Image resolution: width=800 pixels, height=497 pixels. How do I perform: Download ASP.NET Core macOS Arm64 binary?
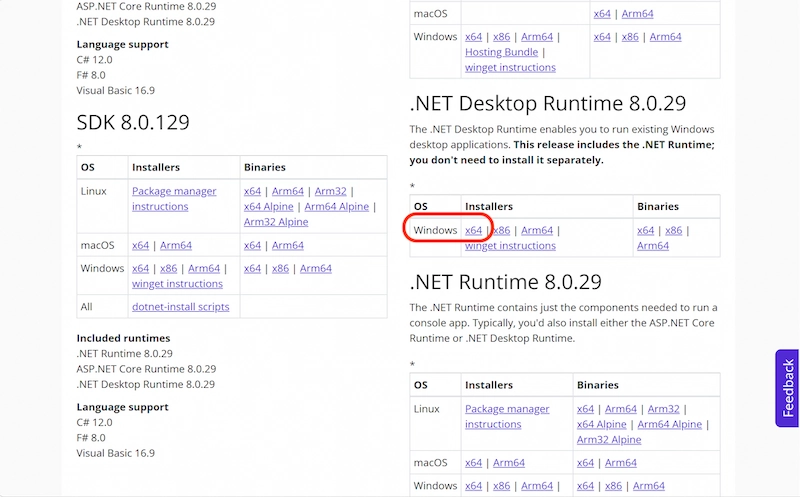[638, 14]
